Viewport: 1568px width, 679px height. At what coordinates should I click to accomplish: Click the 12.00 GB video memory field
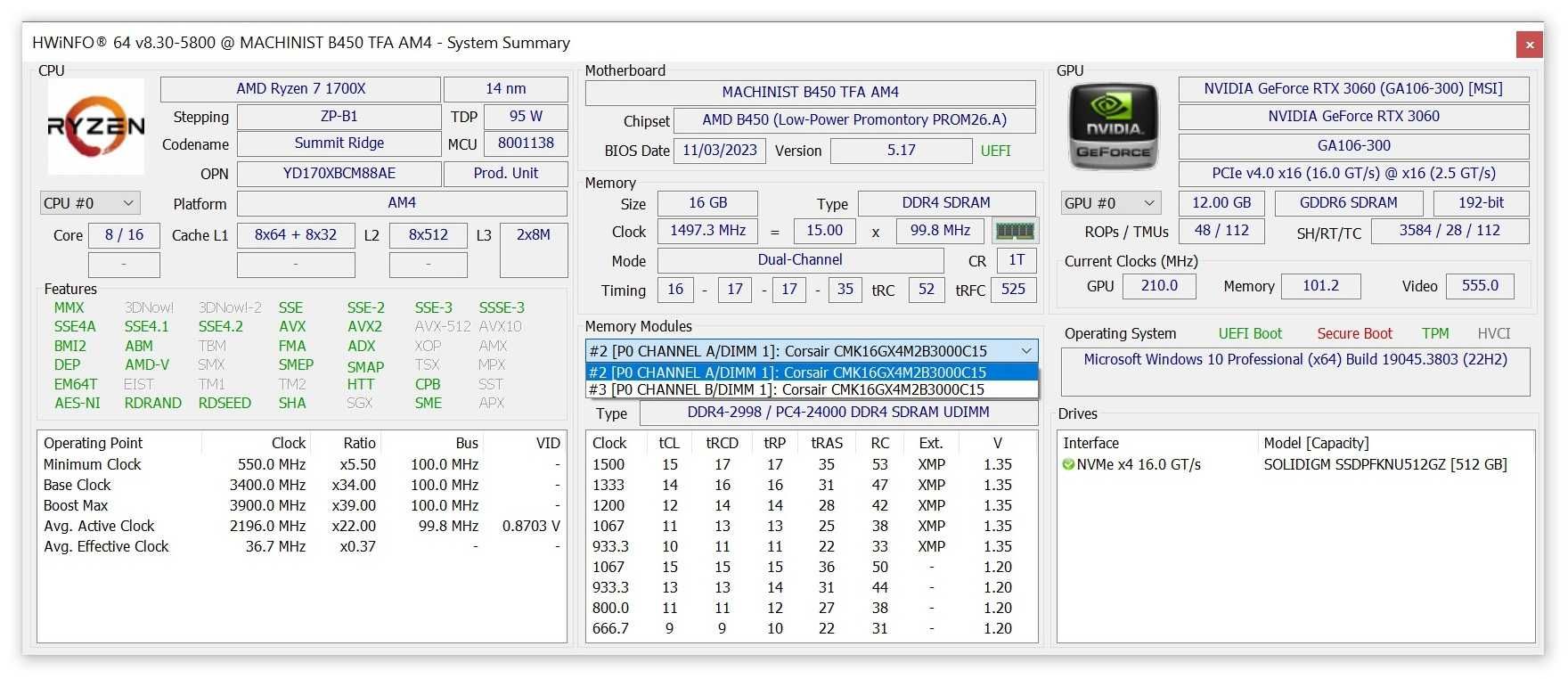click(1221, 203)
